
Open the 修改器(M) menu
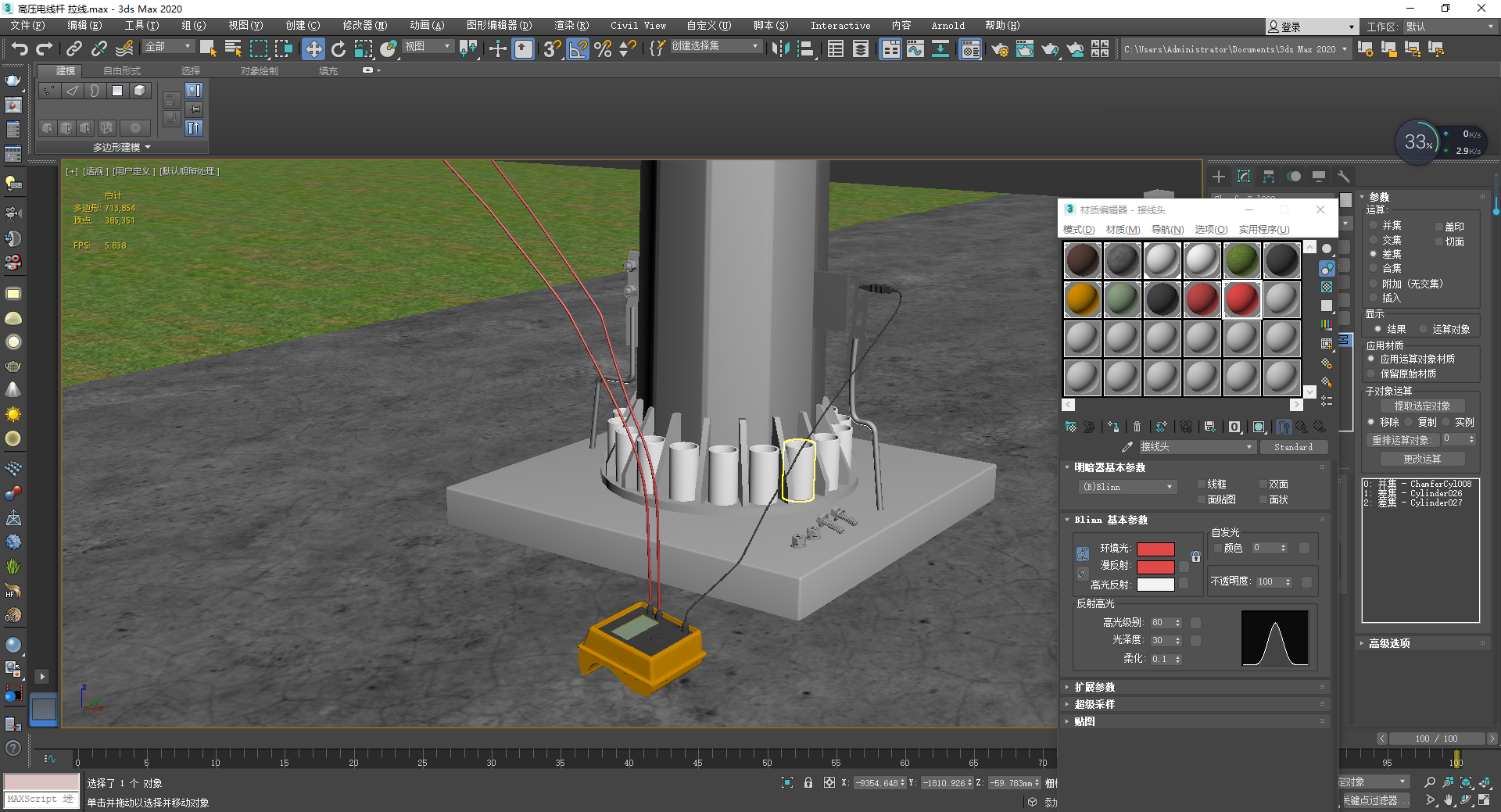[x=364, y=26]
